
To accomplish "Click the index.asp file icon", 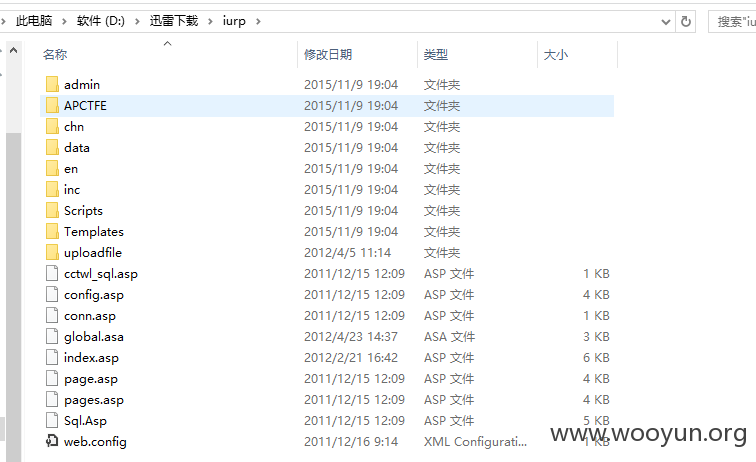I will [x=52, y=357].
